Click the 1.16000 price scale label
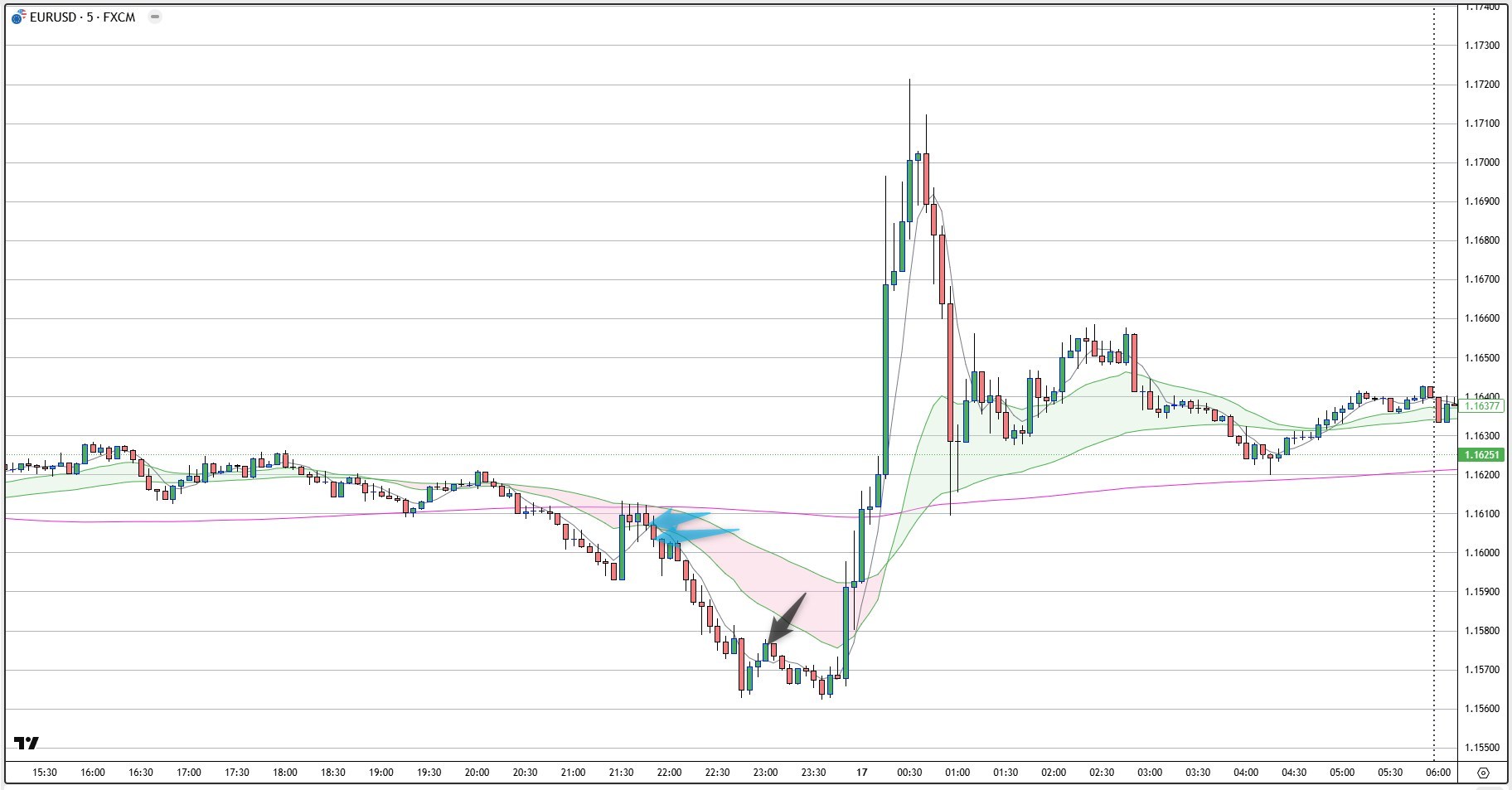 coord(1481,553)
